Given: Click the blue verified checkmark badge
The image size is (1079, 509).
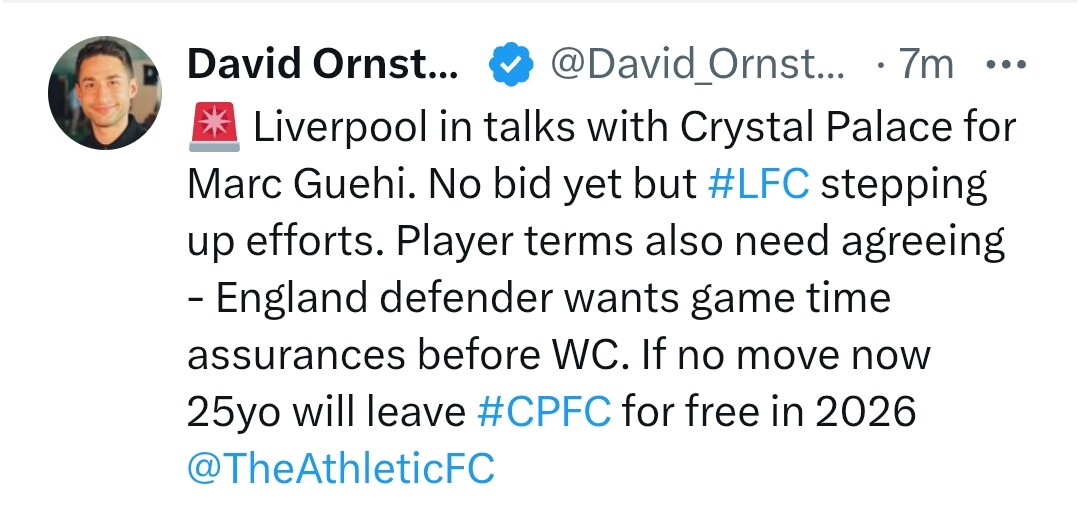Looking at the screenshot, I should (507, 66).
